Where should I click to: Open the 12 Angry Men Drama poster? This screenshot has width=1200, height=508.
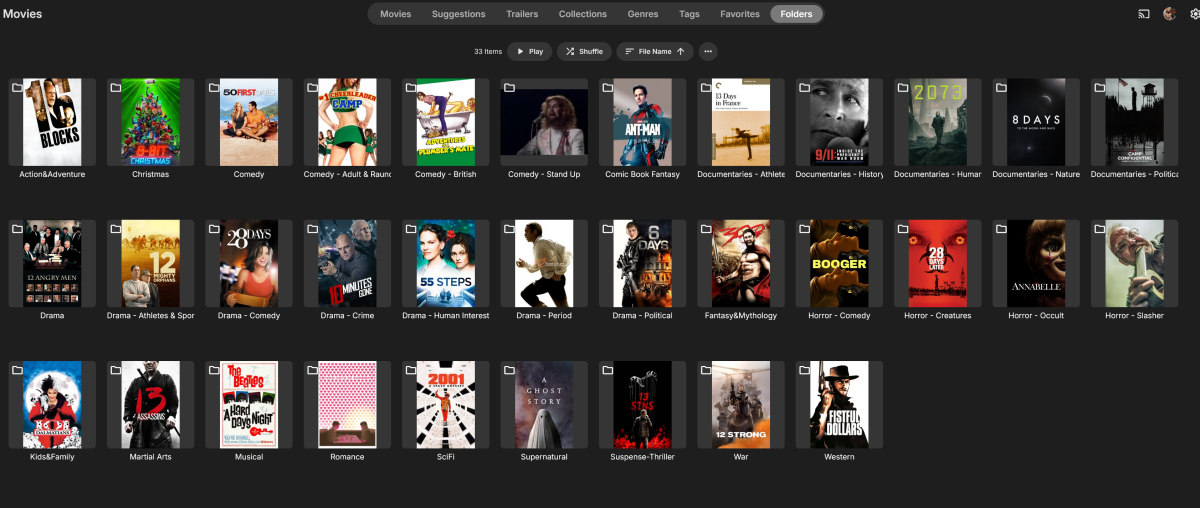[52, 263]
